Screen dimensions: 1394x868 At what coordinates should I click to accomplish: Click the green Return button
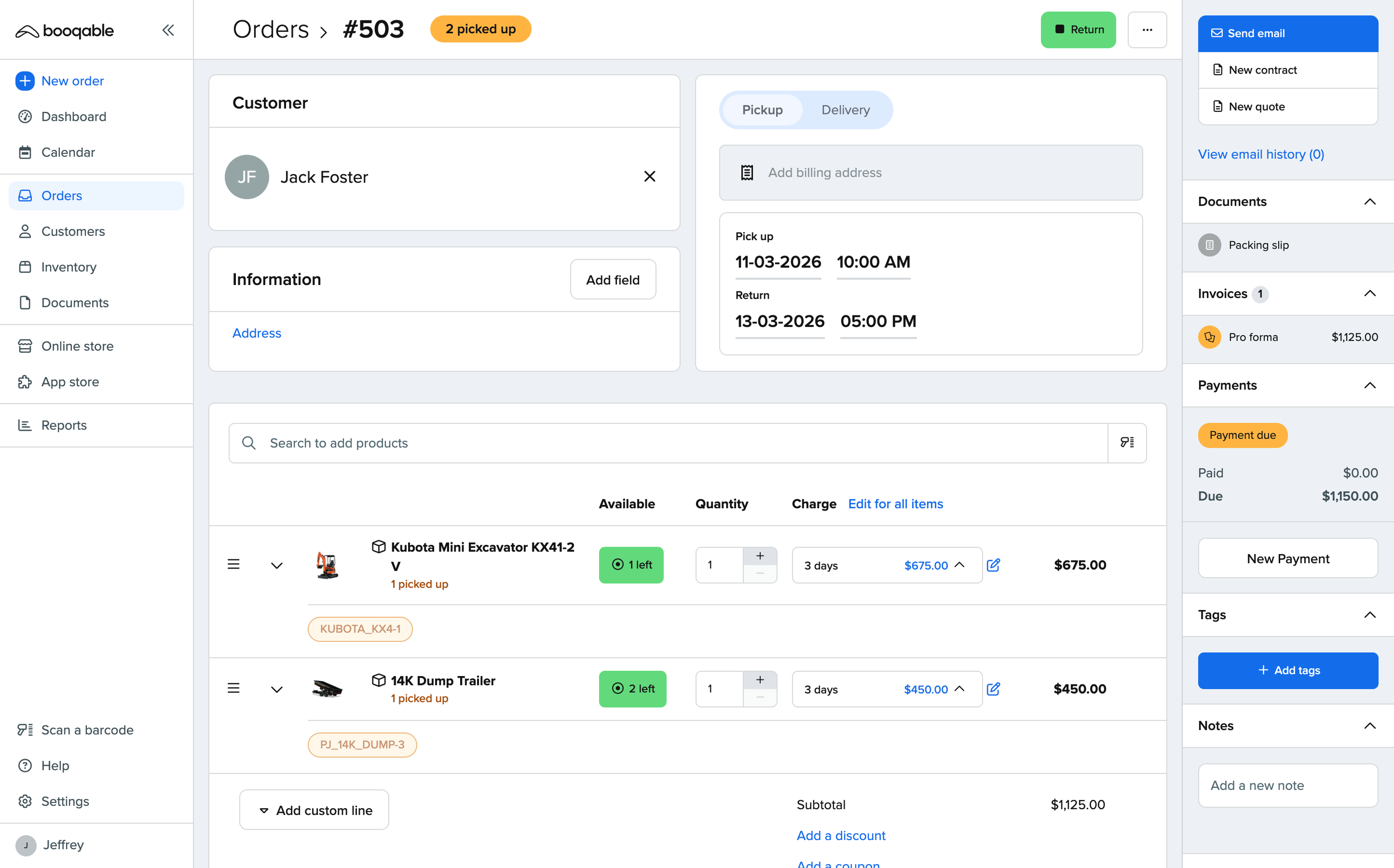(1078, 30)
